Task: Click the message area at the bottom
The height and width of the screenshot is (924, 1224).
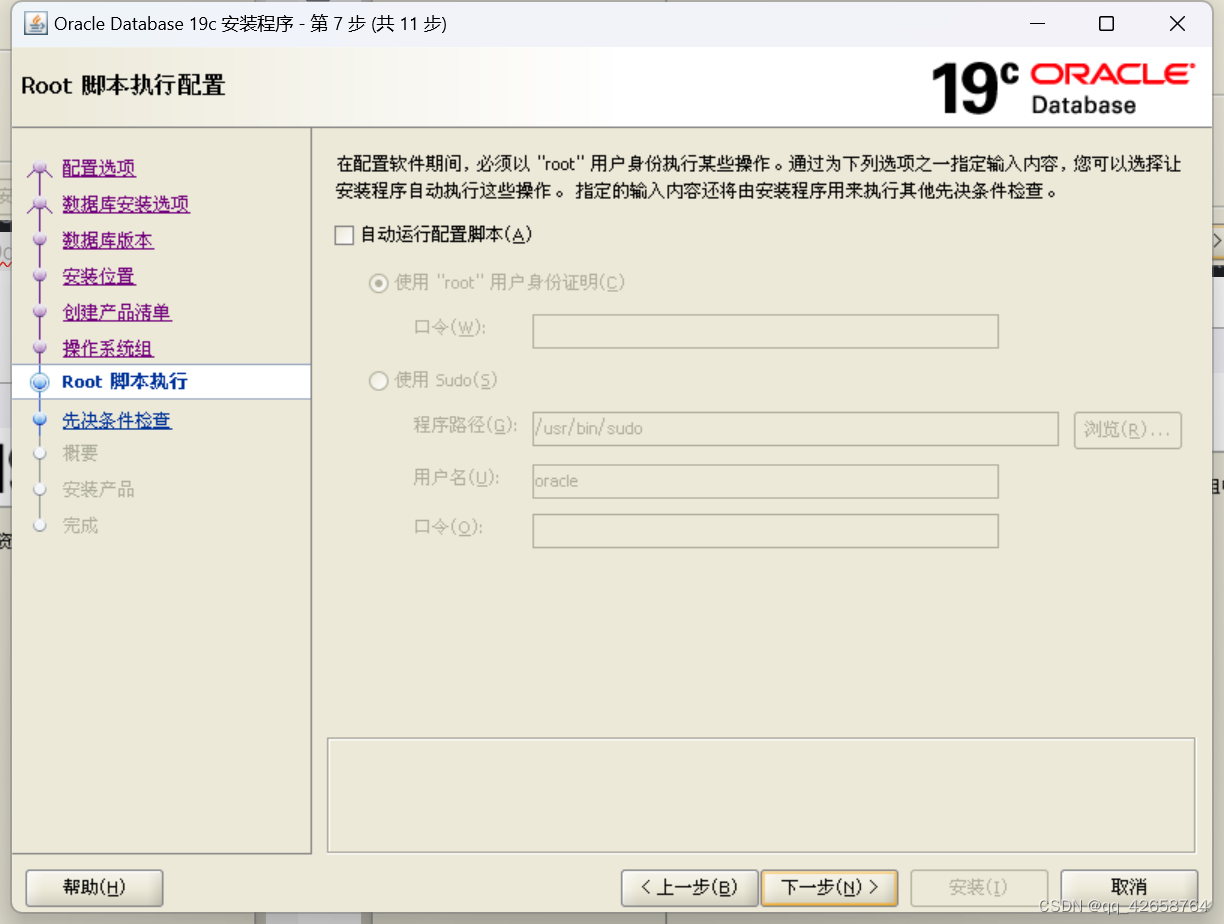Action: [x=761, y=795]
